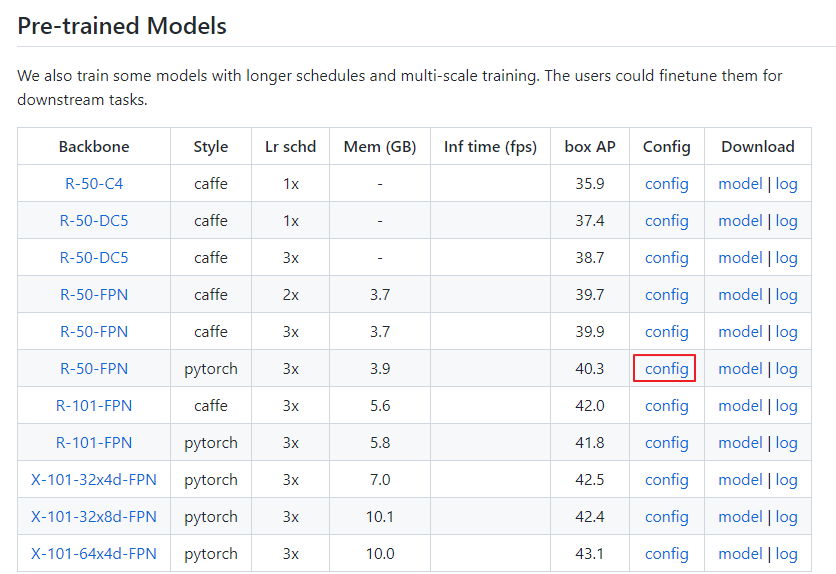Screen dimensions: 836x574
Task: Download model for R-101-FPN caffe row
Action: [740, 406]
